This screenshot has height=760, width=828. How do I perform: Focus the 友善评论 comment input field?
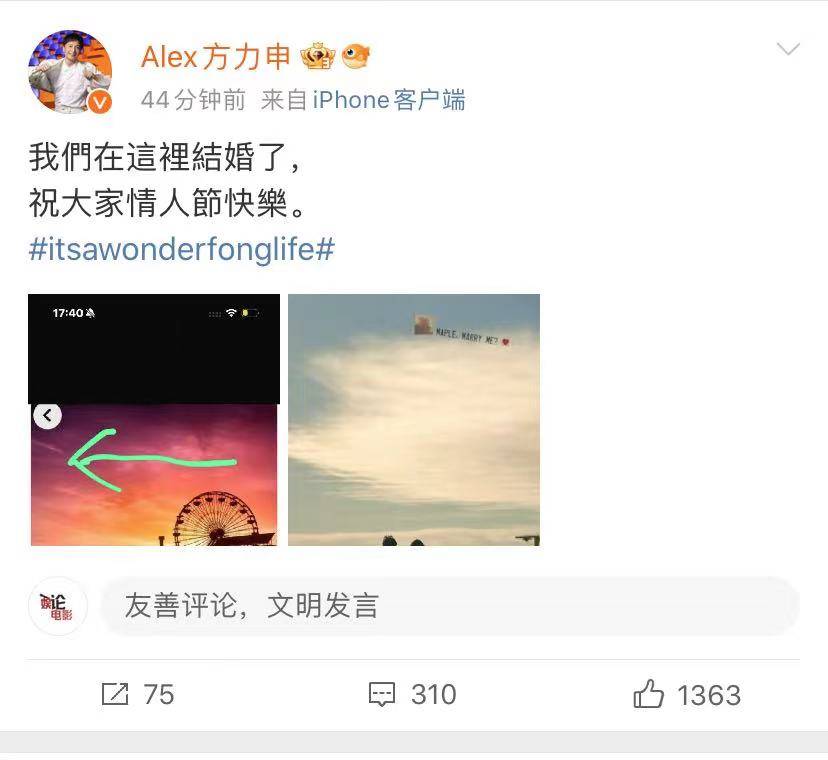coord(451,606)
